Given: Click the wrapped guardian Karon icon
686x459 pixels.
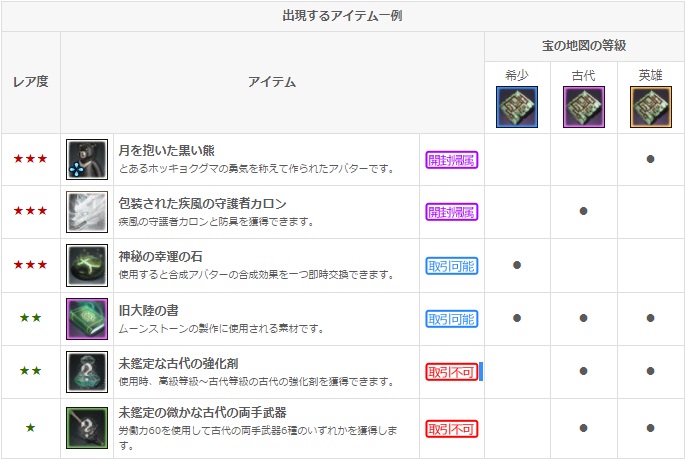Looking at the screenshot, I should point(87,212).
